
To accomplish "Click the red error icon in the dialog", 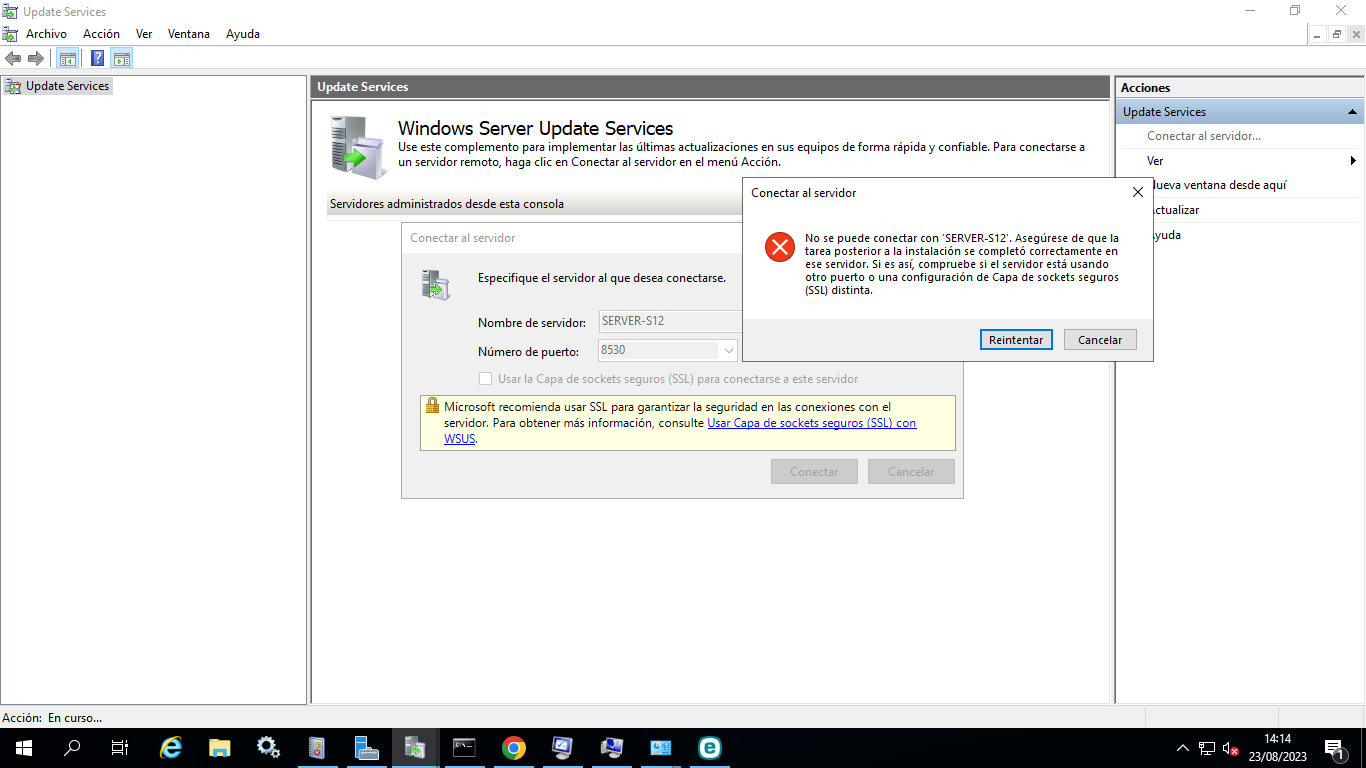I will (x=779, y=247).
